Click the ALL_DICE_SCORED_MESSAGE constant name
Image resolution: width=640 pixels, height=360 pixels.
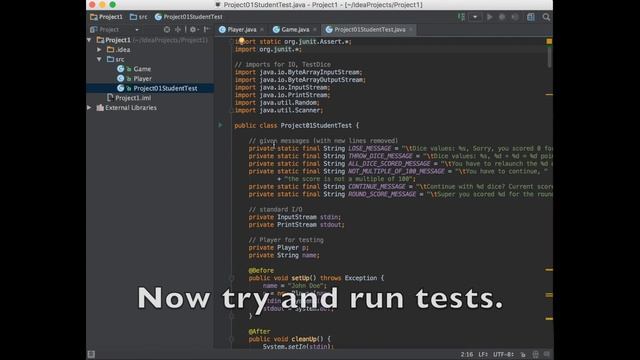click(389, 164)
